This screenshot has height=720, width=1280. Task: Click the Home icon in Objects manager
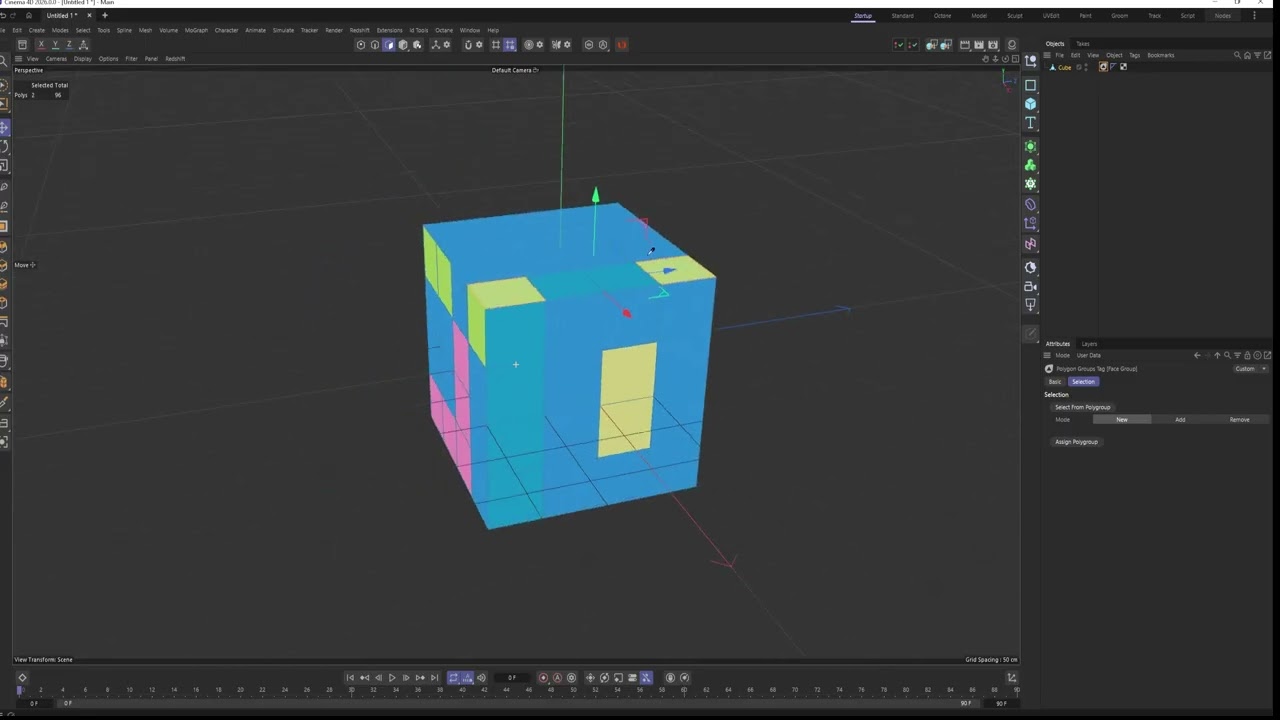(1247, 55)
